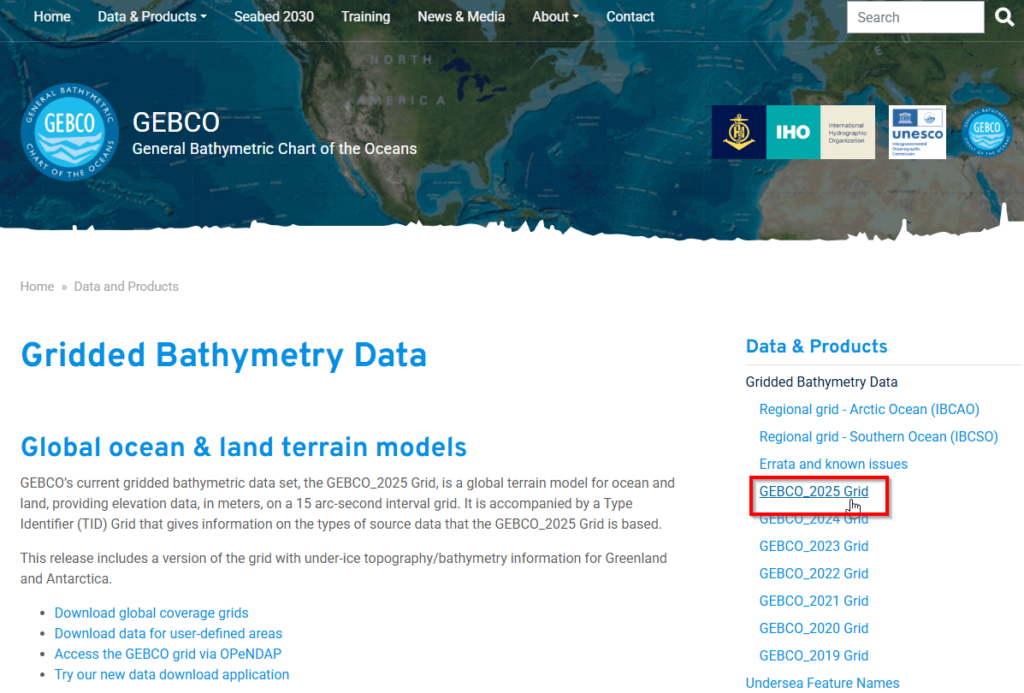
Task: Go to News & Media in the navigation
Action: click(460, 16)
